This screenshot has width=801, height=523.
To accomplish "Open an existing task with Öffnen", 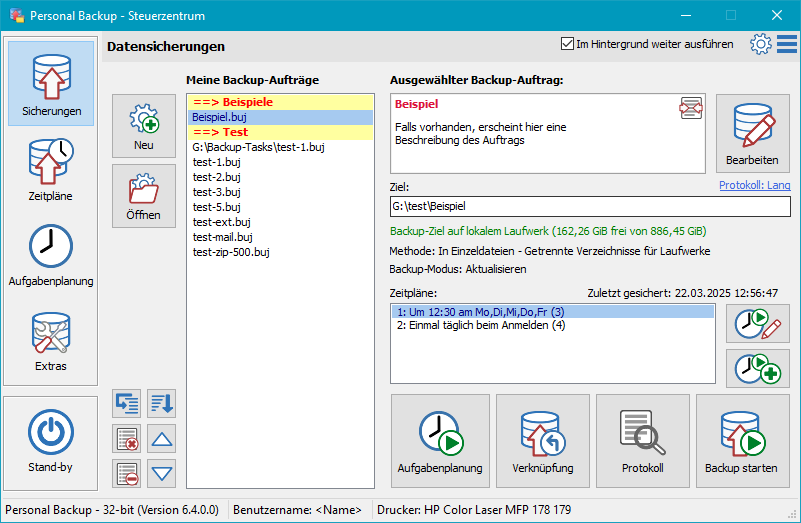I will (144, 196).
